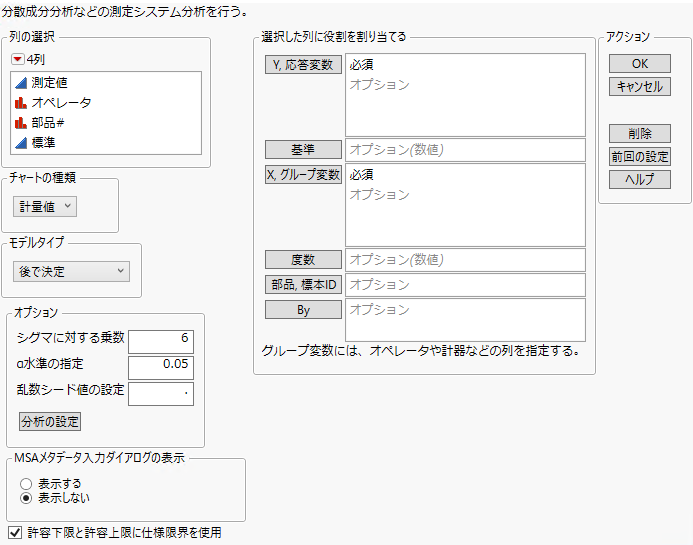Recall settings with 前回の設定 button
Screen dimensions: 693x545
point(640,156)
